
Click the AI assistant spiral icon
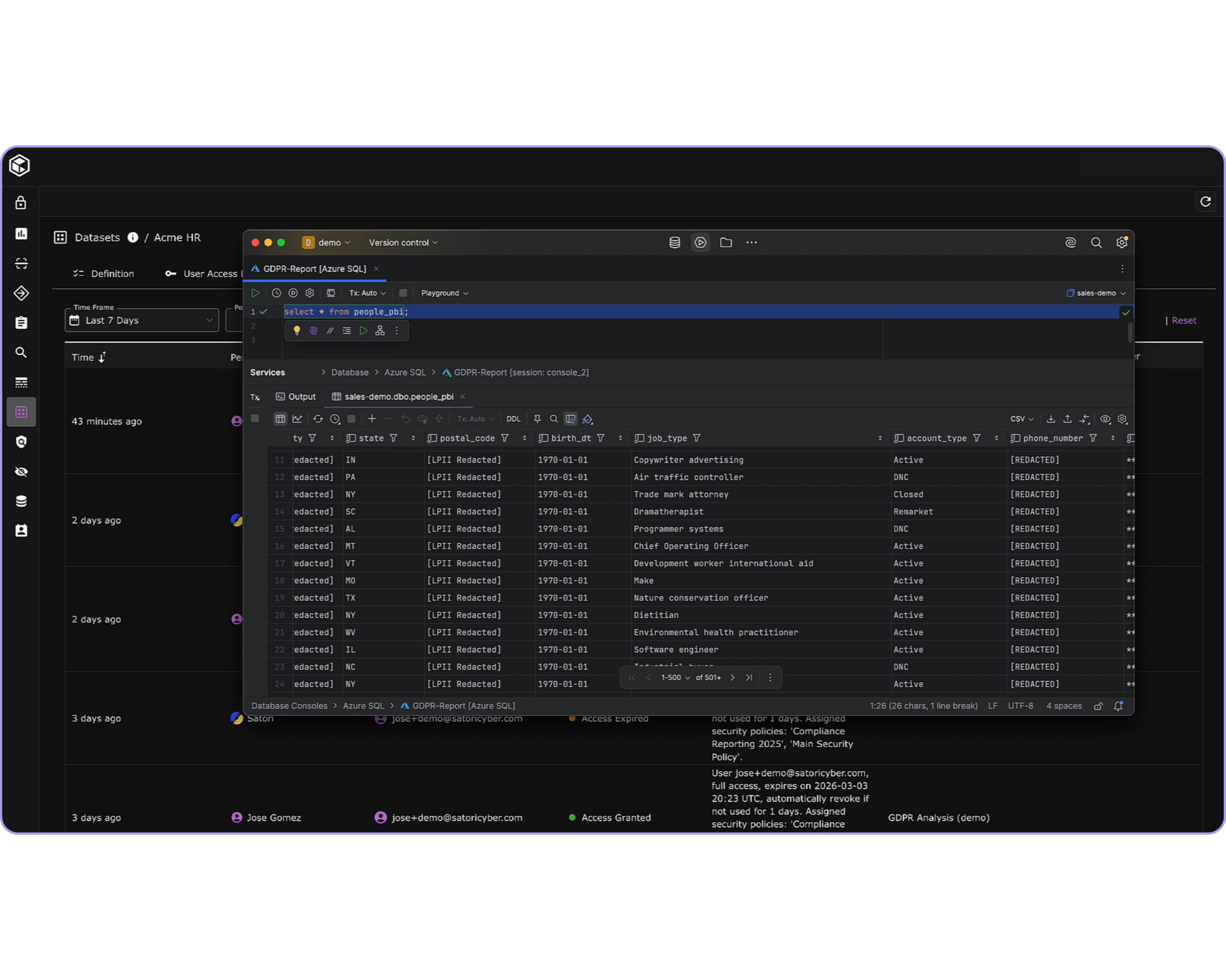pos(1070,243)
